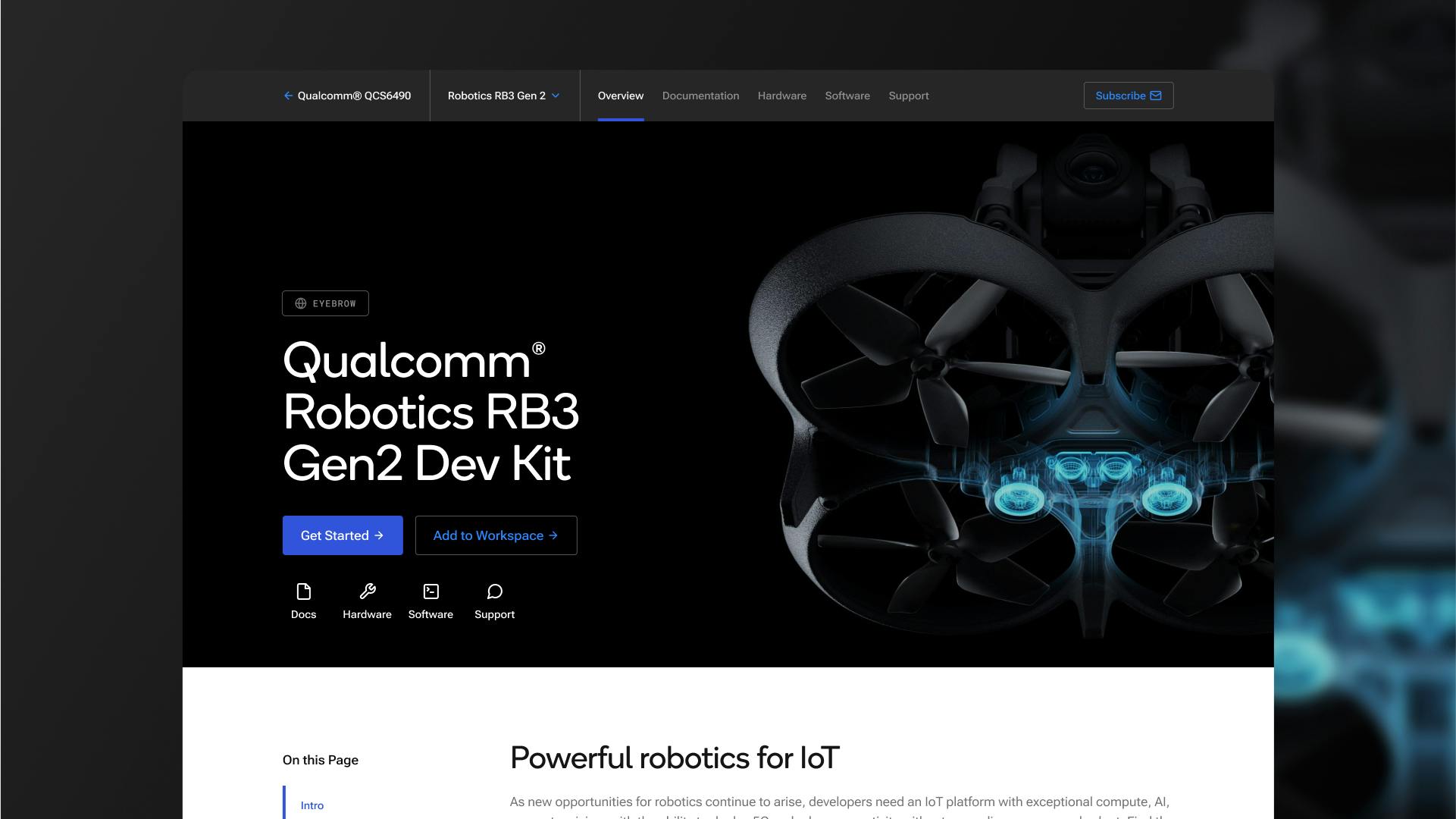
Task: Expand the Robotics RB3 Gen 2 dropdown
Action: tap(503, 96)
